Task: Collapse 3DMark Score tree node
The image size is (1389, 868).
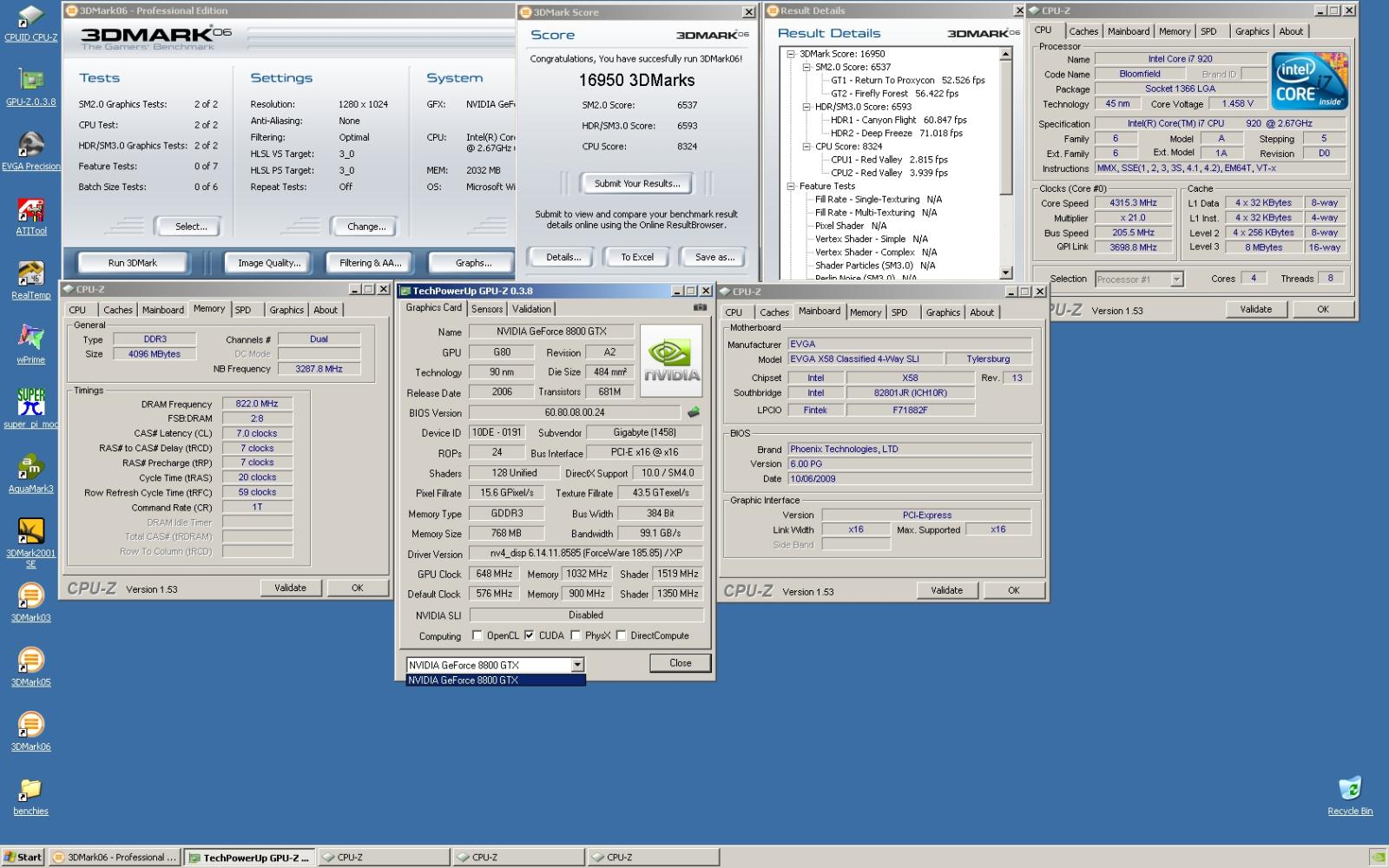Action: 791,54
